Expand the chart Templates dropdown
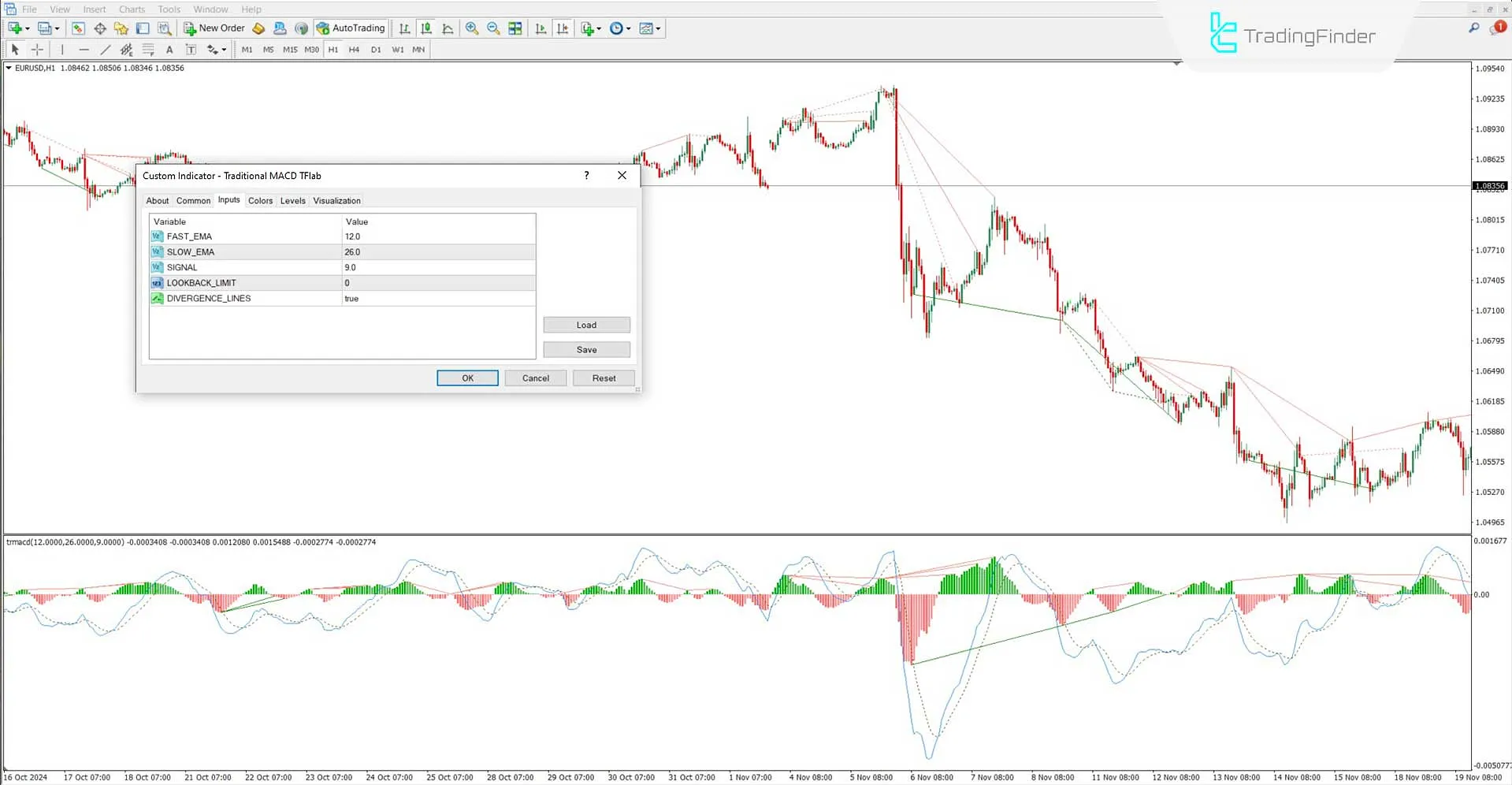The height and width of the screenshot is (785, 1512). tap(650, 28)
